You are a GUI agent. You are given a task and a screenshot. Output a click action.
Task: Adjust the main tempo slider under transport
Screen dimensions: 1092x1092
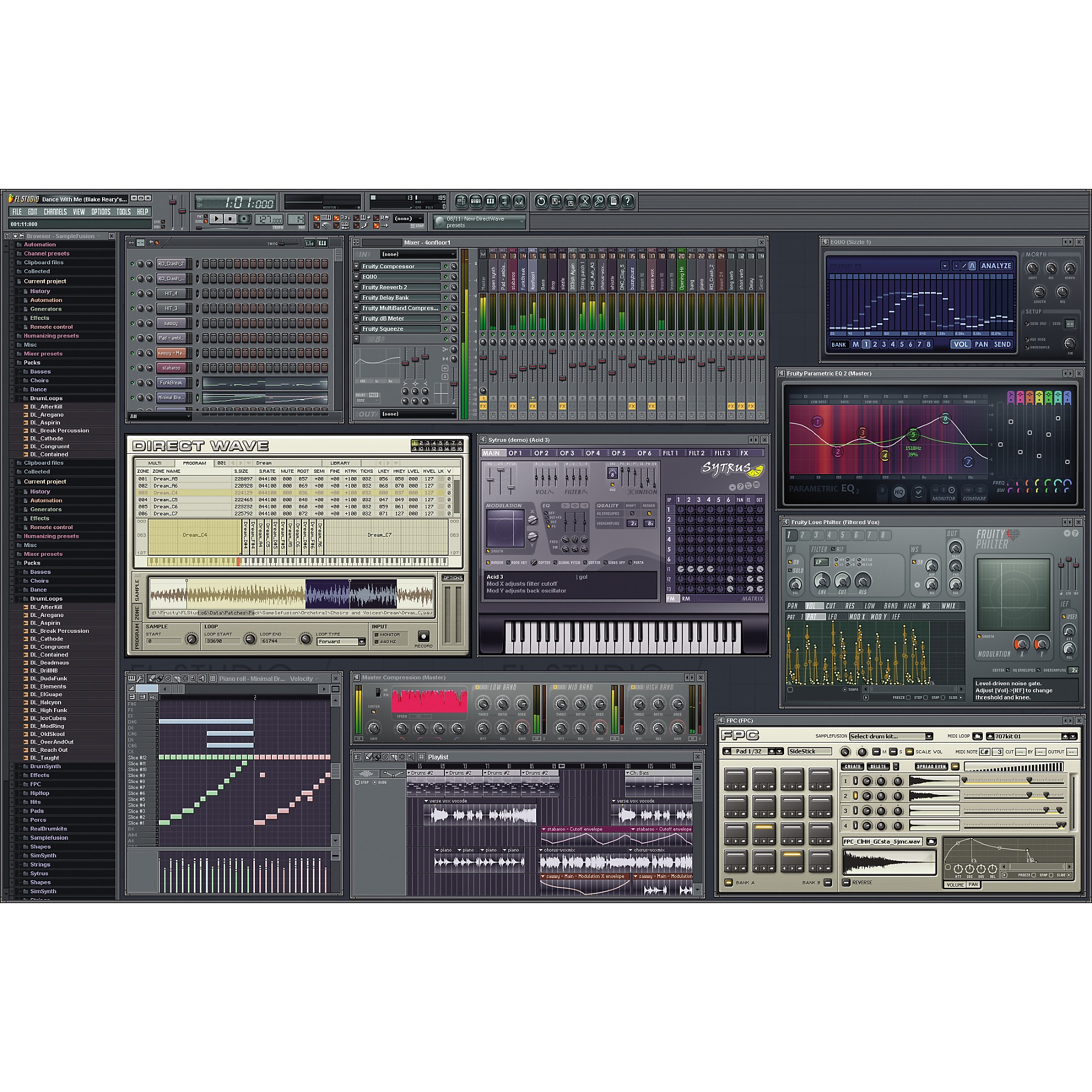pos(199,229)
